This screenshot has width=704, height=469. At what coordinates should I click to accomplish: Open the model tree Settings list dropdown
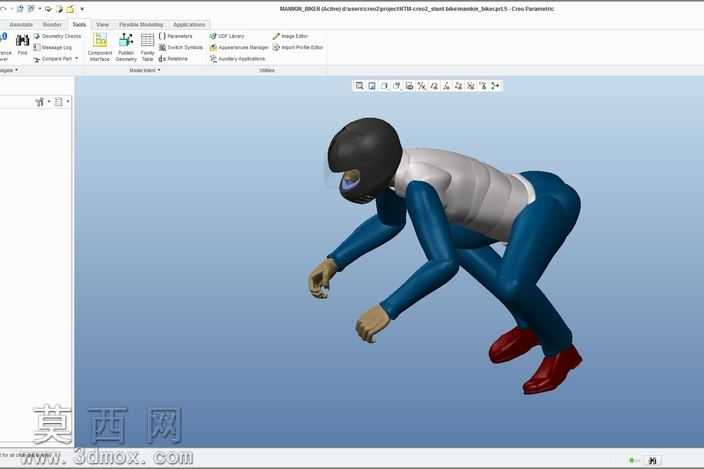(61, 102)
